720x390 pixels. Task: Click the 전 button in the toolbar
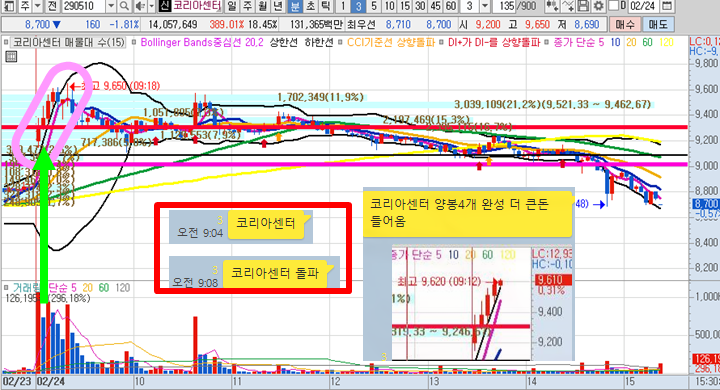(x=51, y=6)
